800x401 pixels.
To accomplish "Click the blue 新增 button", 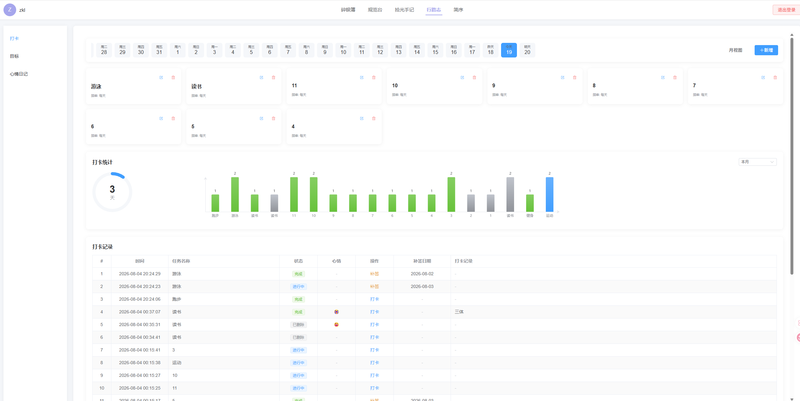I will click(x=766, y=50).
